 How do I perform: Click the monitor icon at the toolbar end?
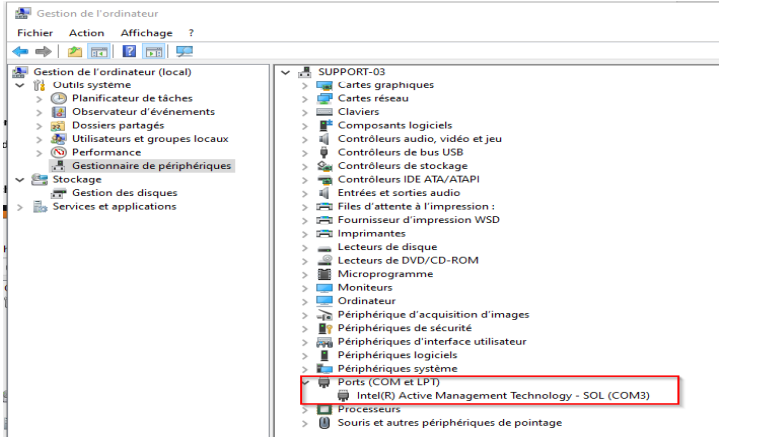pyautogui.click(x=184, y=51)
